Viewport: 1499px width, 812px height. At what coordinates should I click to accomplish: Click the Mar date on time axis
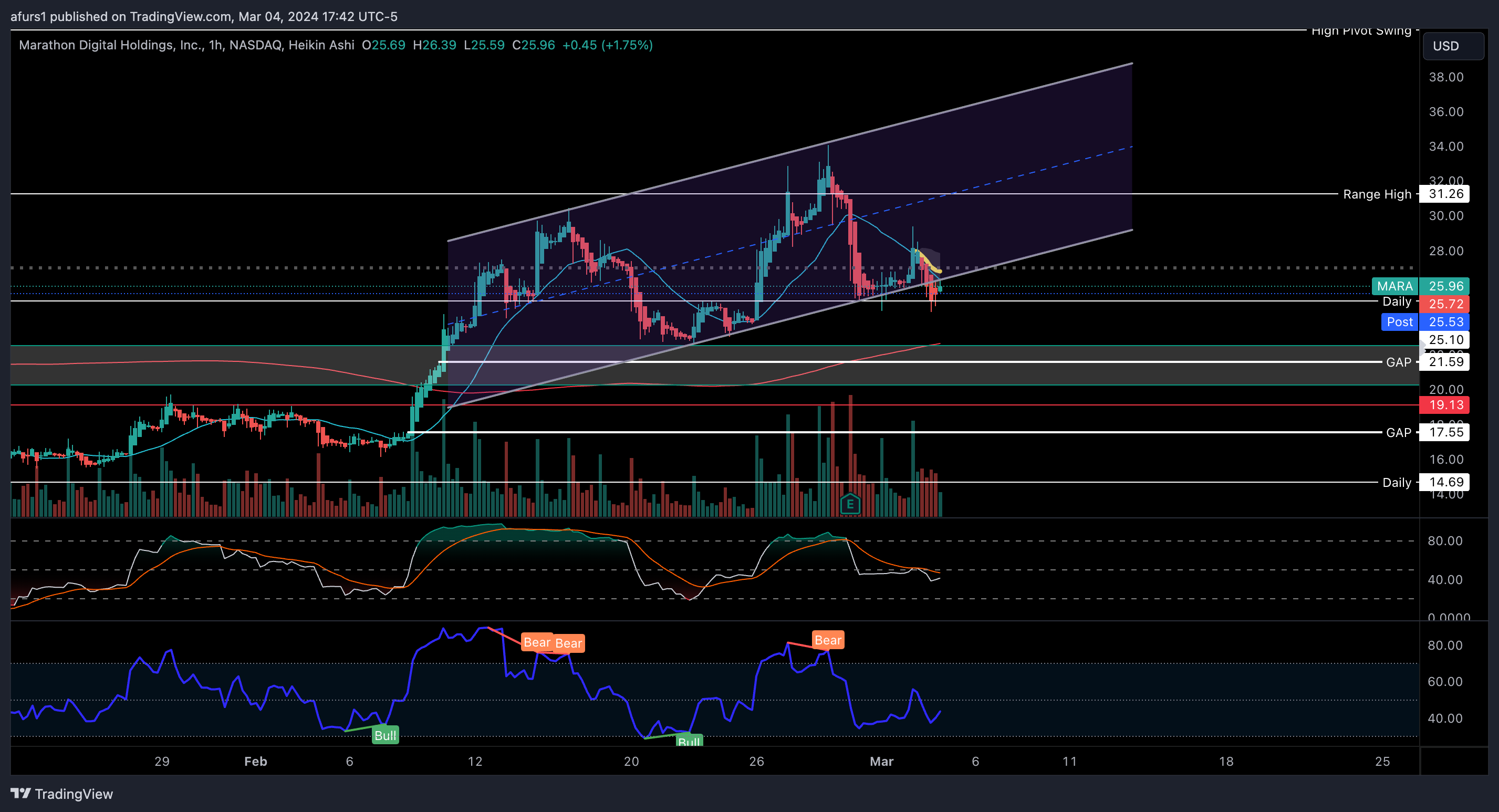(881, 762)
